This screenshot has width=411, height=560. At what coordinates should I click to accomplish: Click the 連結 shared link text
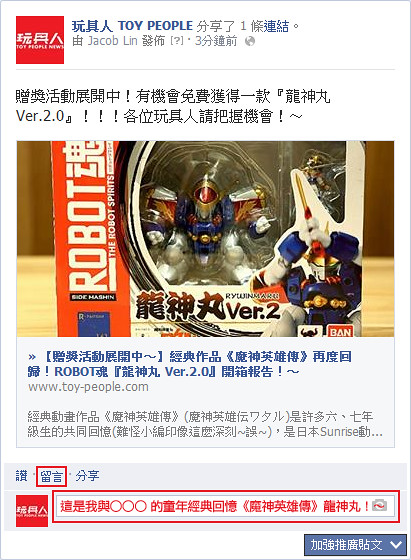click(x=276, y=26)
